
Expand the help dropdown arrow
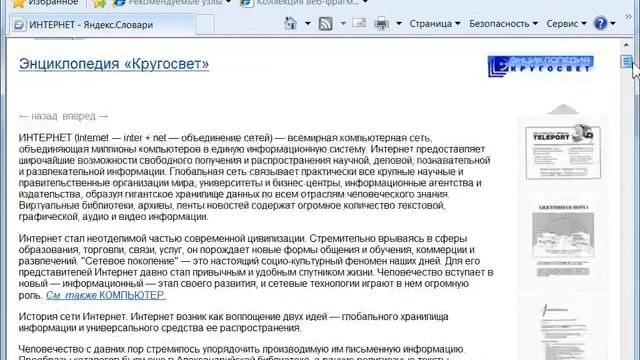(613, 24)
